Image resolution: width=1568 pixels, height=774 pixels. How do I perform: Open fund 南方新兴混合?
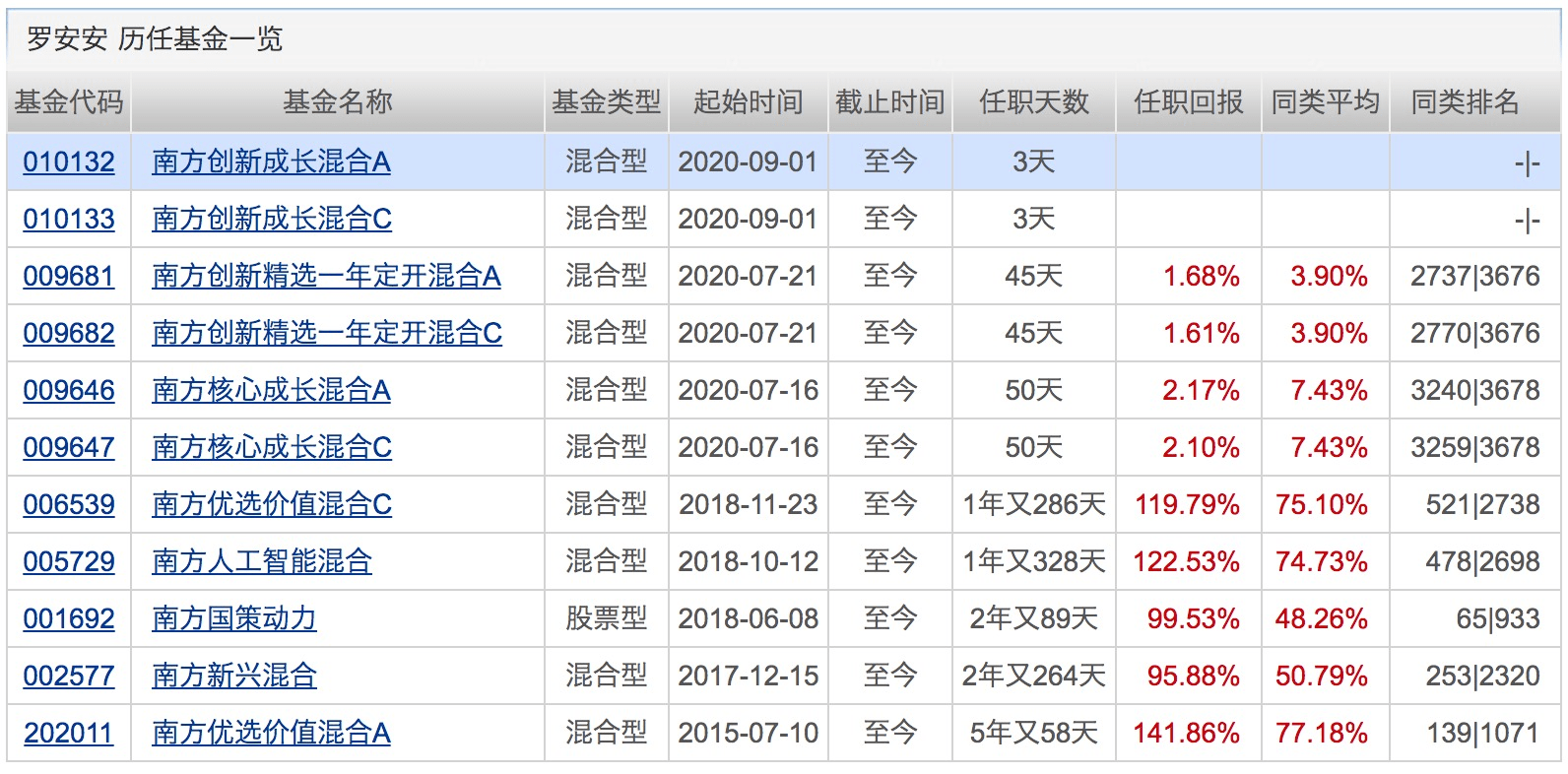point(234,676)
